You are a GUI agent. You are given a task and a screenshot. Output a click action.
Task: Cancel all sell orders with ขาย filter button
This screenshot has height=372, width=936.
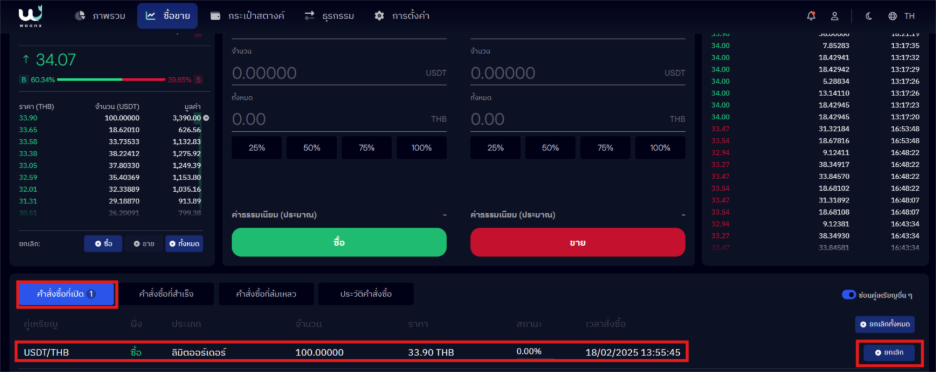[143, 244]
